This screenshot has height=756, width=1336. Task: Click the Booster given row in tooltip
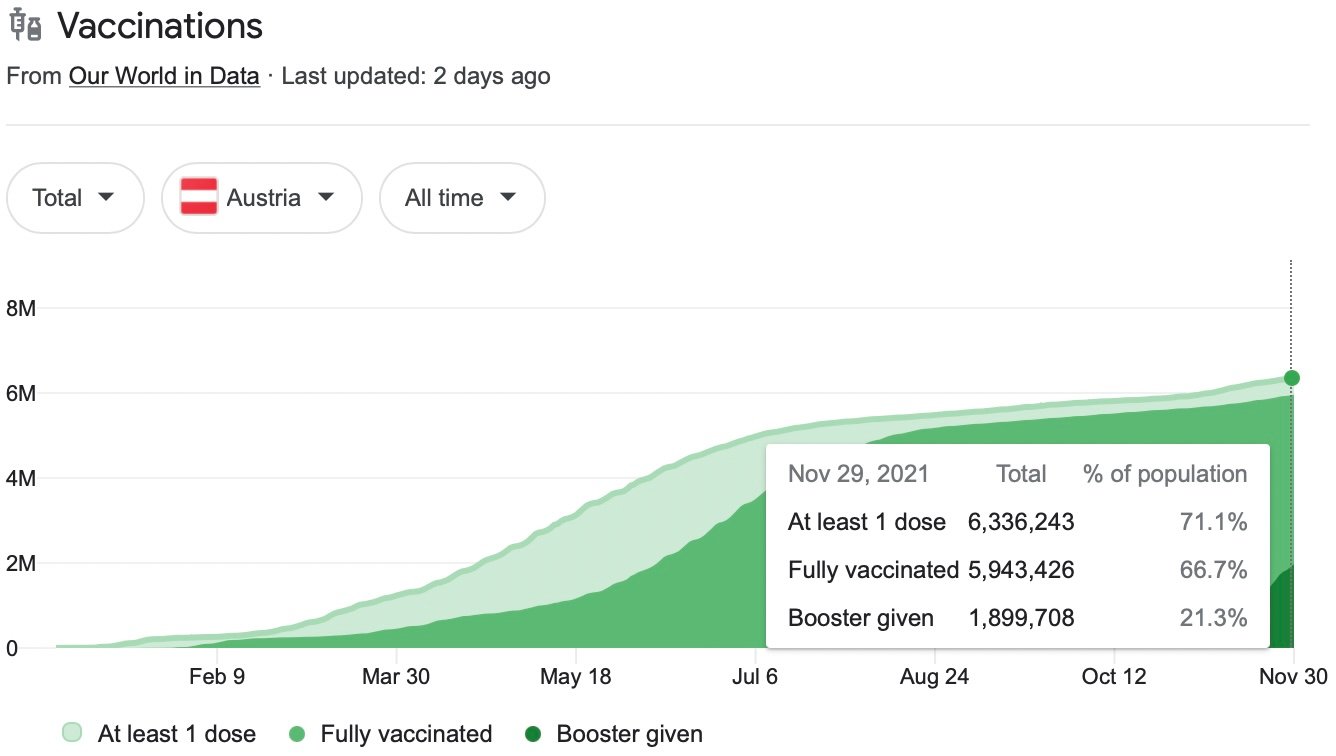1017,618
